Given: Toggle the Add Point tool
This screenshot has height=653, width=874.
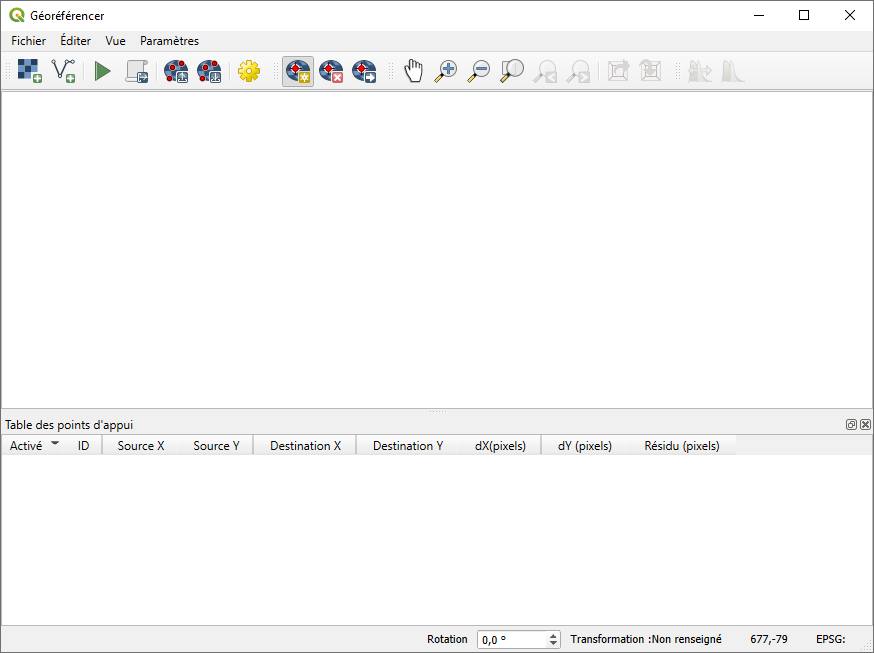Looking at the screenshot, I should tap(298, 71).
